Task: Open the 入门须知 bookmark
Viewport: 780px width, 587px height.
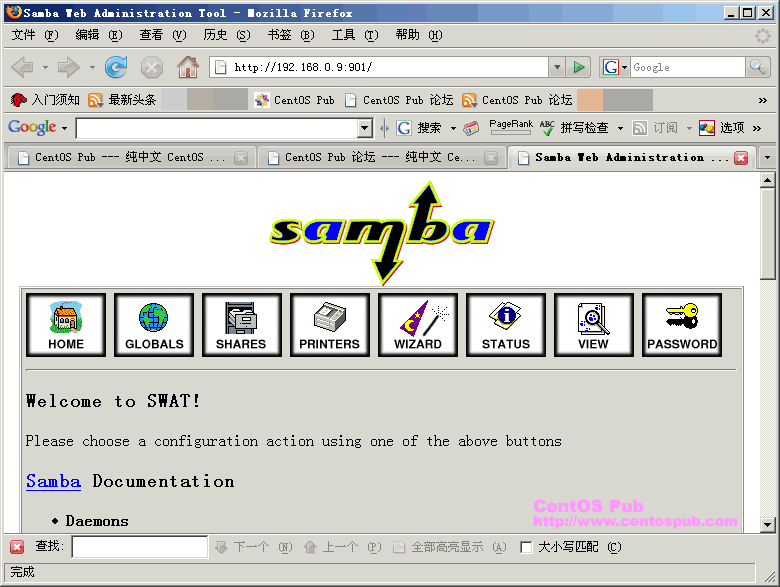Action: click(45, 100)
